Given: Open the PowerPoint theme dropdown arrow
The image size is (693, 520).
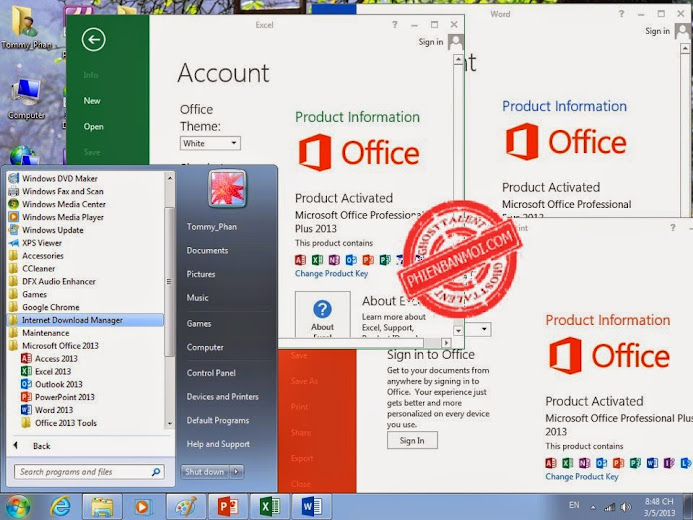Looking at the screenshot, I should coord(484,329).
